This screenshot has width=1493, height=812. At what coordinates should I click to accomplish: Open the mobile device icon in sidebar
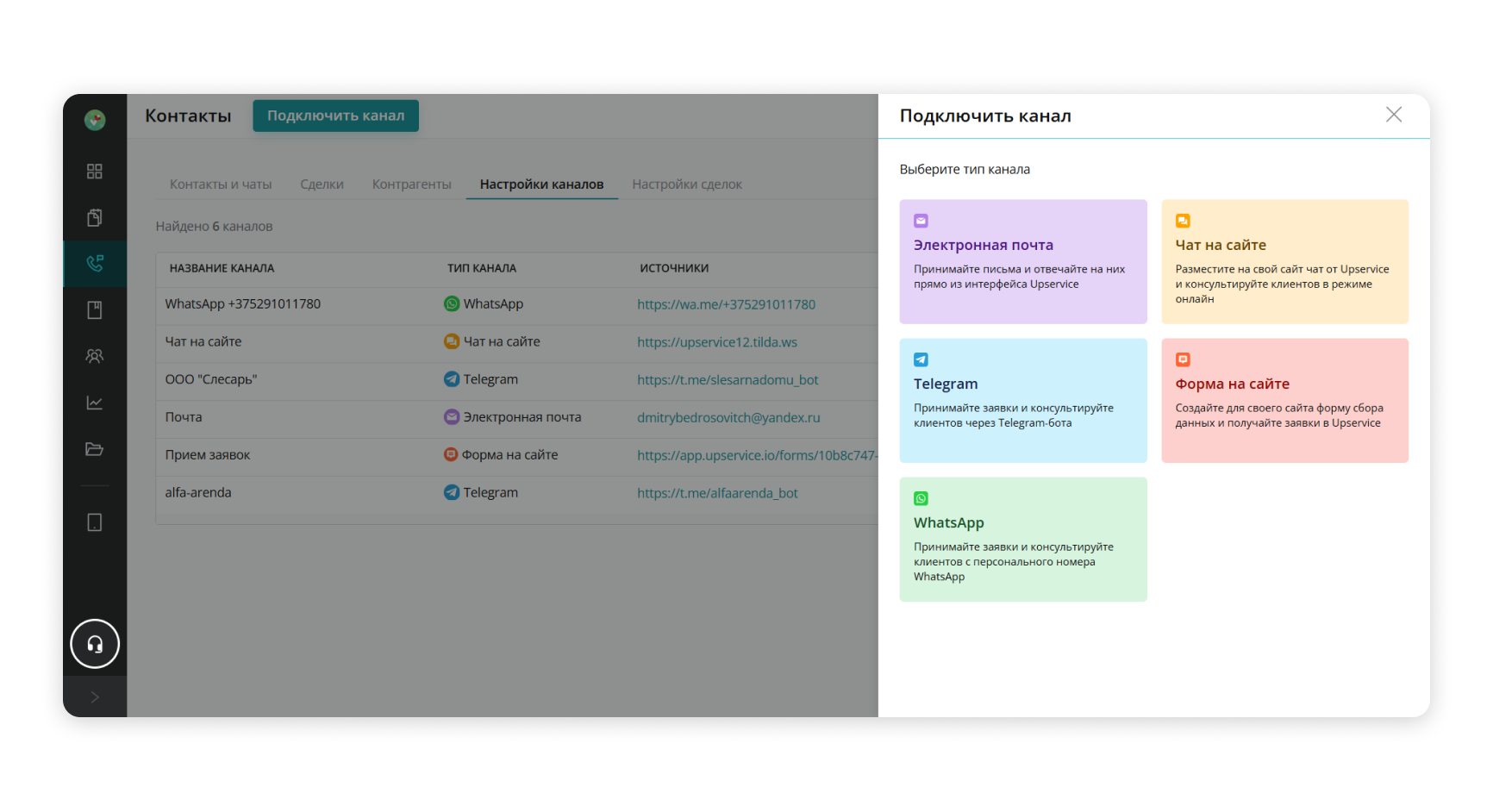click(x=95, y=522)
